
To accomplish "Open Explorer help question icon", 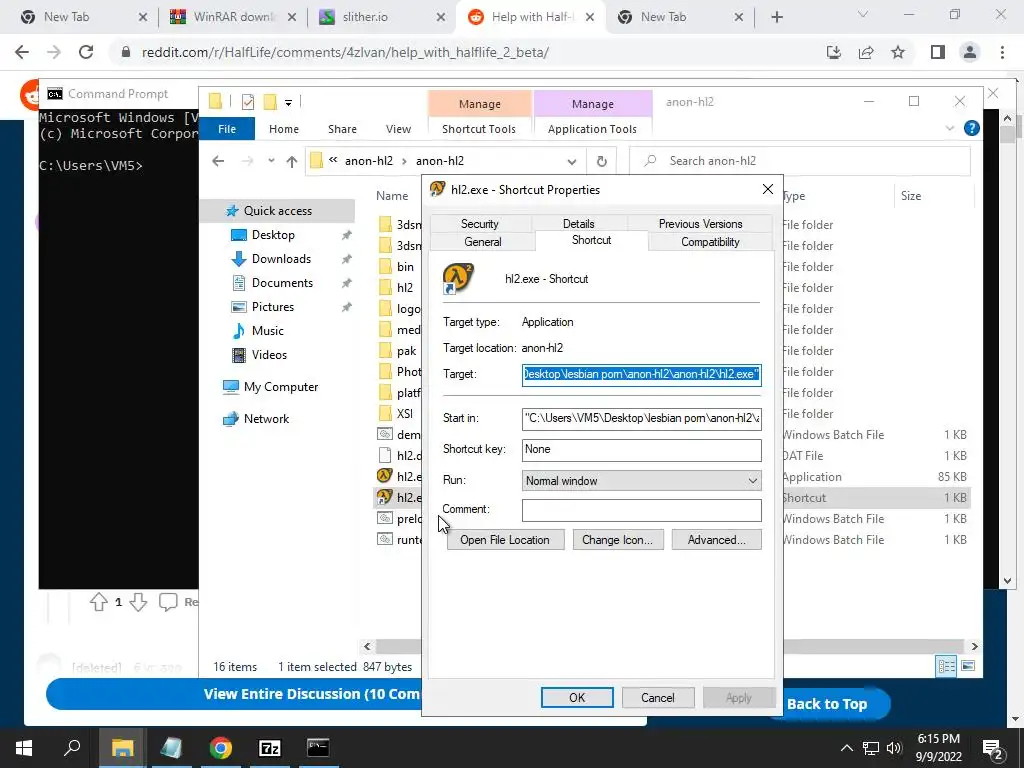I will click(971, 128).
